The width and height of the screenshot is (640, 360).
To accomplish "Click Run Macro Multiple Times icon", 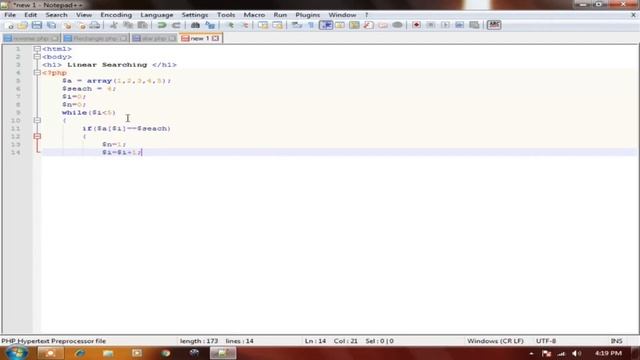I will pos(460,25).
